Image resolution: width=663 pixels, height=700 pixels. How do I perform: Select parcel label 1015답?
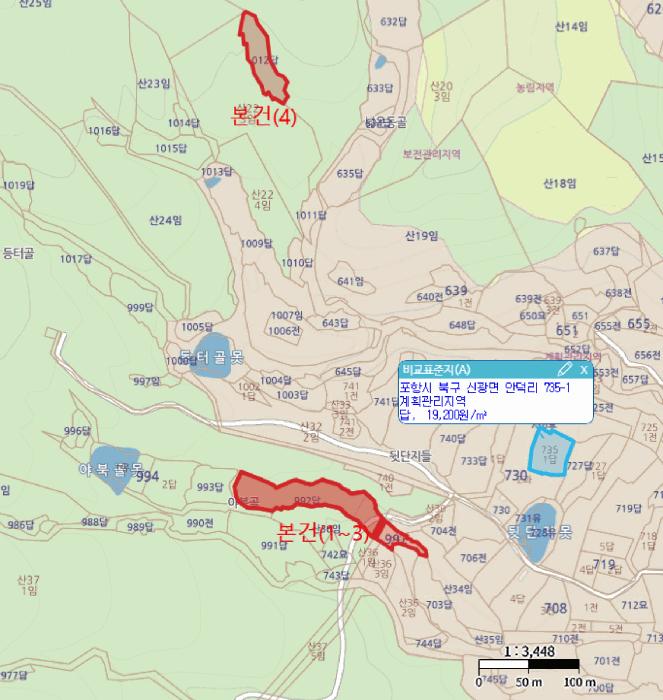pos(171,148)
